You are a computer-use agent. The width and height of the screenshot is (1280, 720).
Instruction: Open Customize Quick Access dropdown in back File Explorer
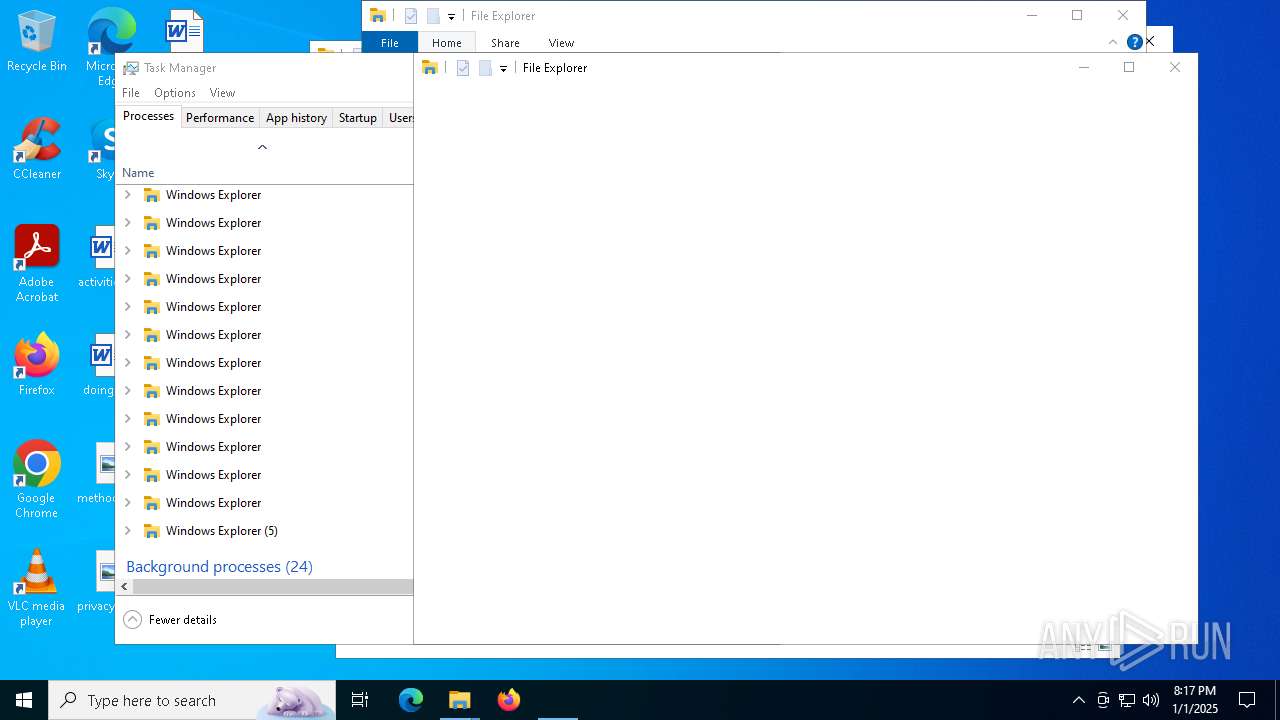(x=451, y=16)
